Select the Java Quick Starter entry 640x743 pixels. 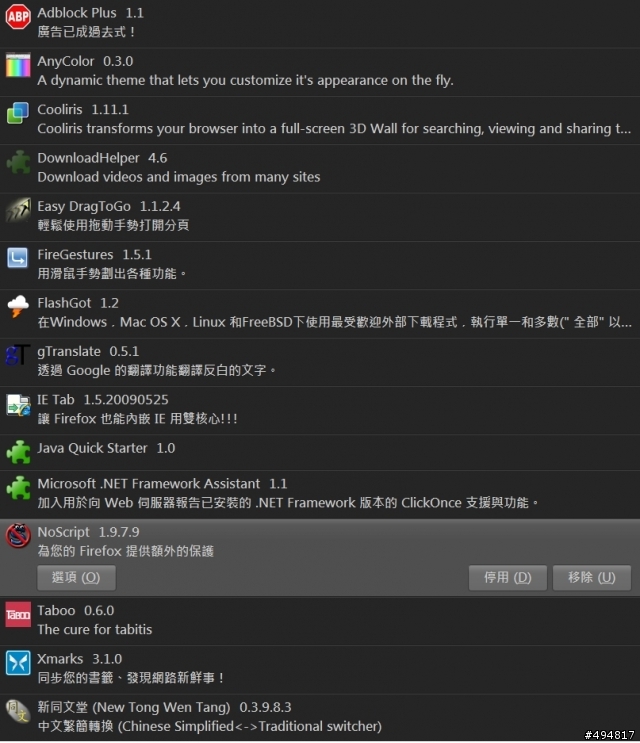tap(320, 453)
